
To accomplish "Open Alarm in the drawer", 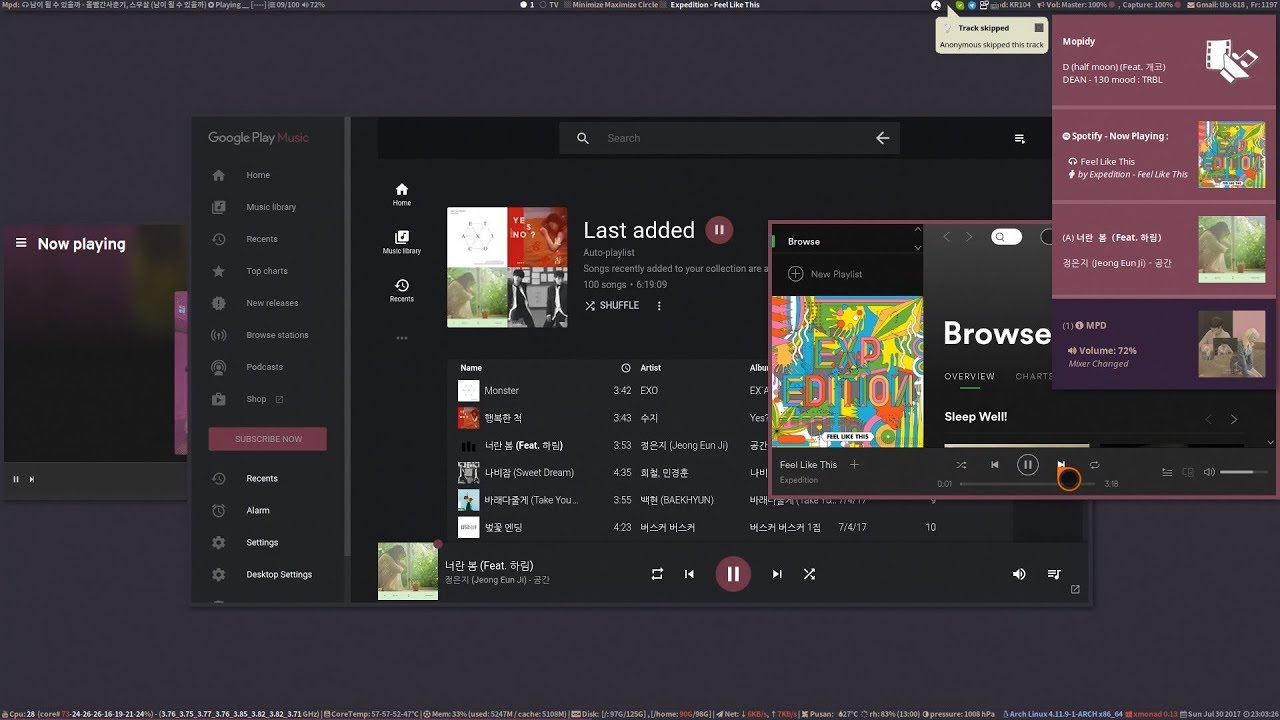I will (x=258, y=510).
